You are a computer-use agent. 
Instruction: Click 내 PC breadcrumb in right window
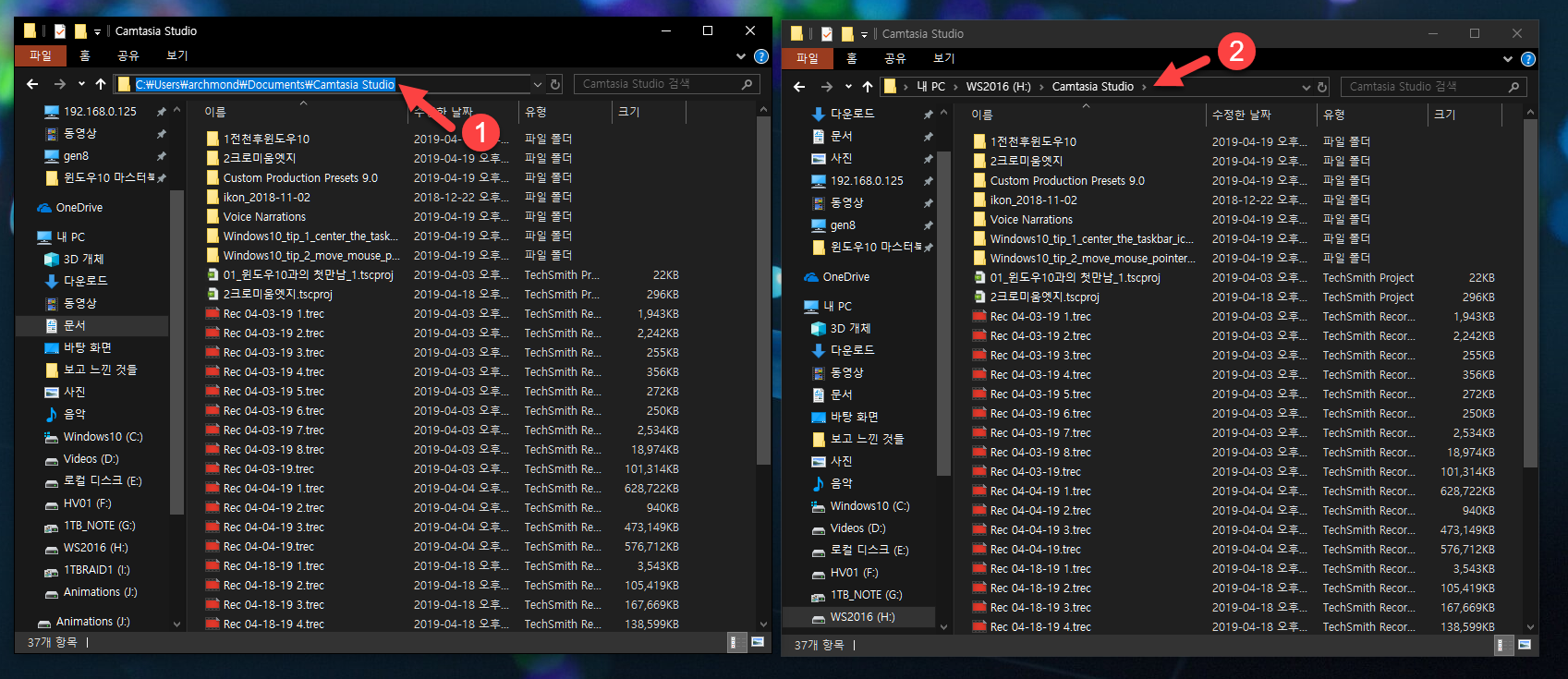930,87
